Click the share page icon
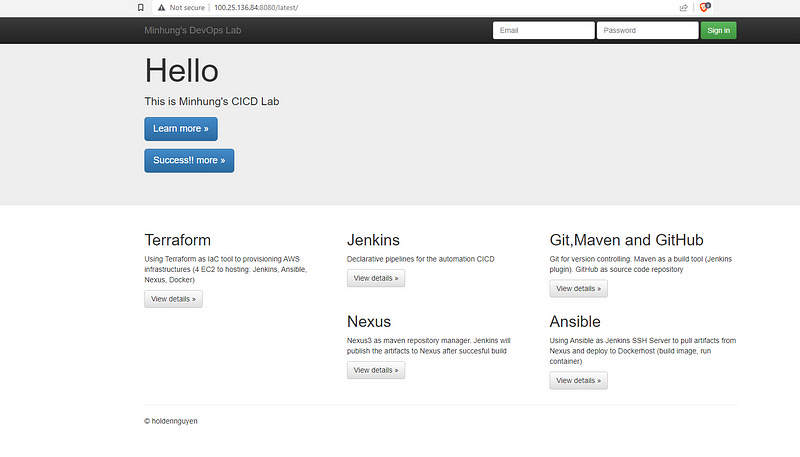800x457 pixels. [x=684, y=8]
